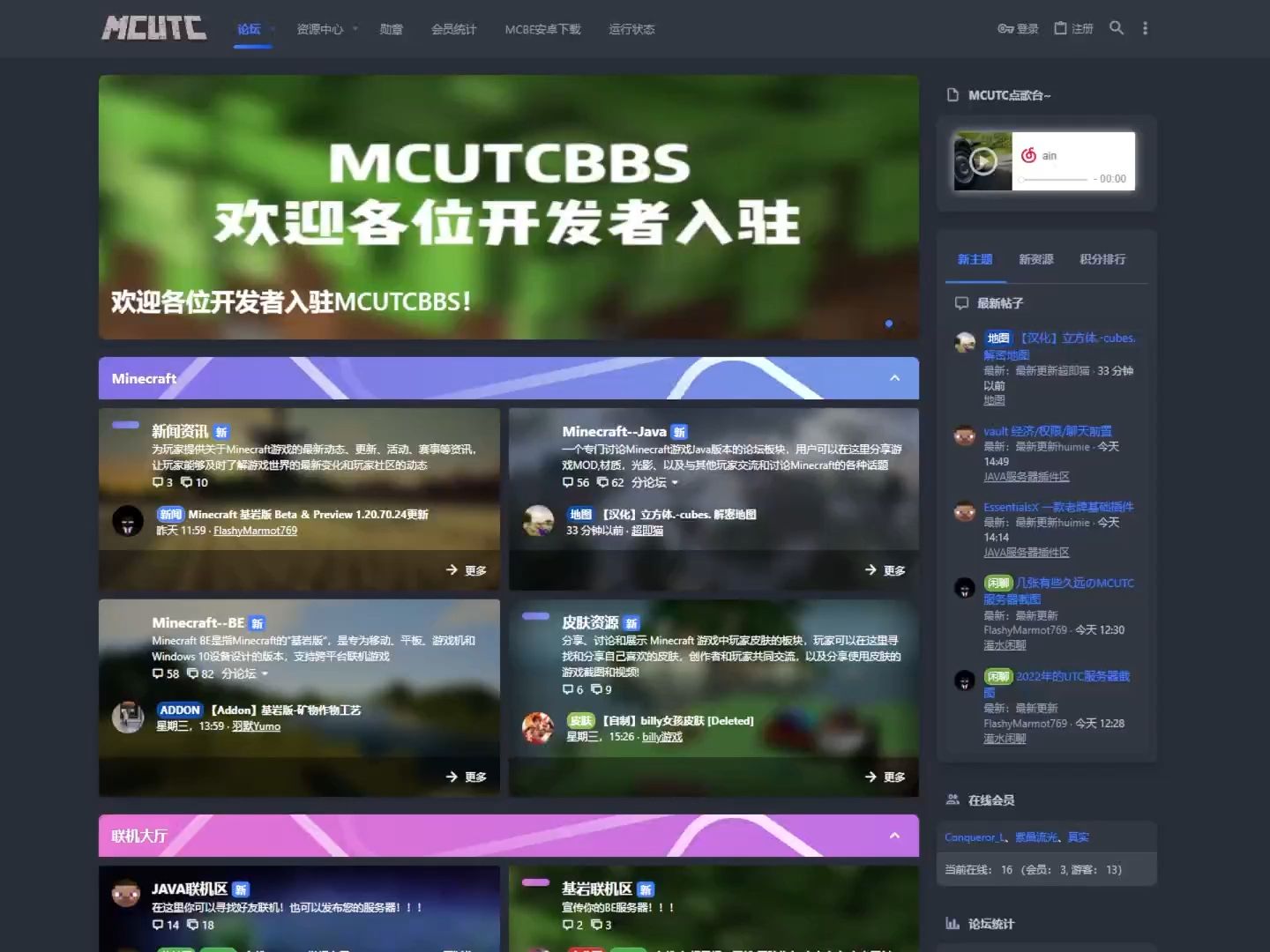1270x952 pixels.
Task: Open Minecraft--BE 分论坛 dropdown
Action: coord(245,673)
